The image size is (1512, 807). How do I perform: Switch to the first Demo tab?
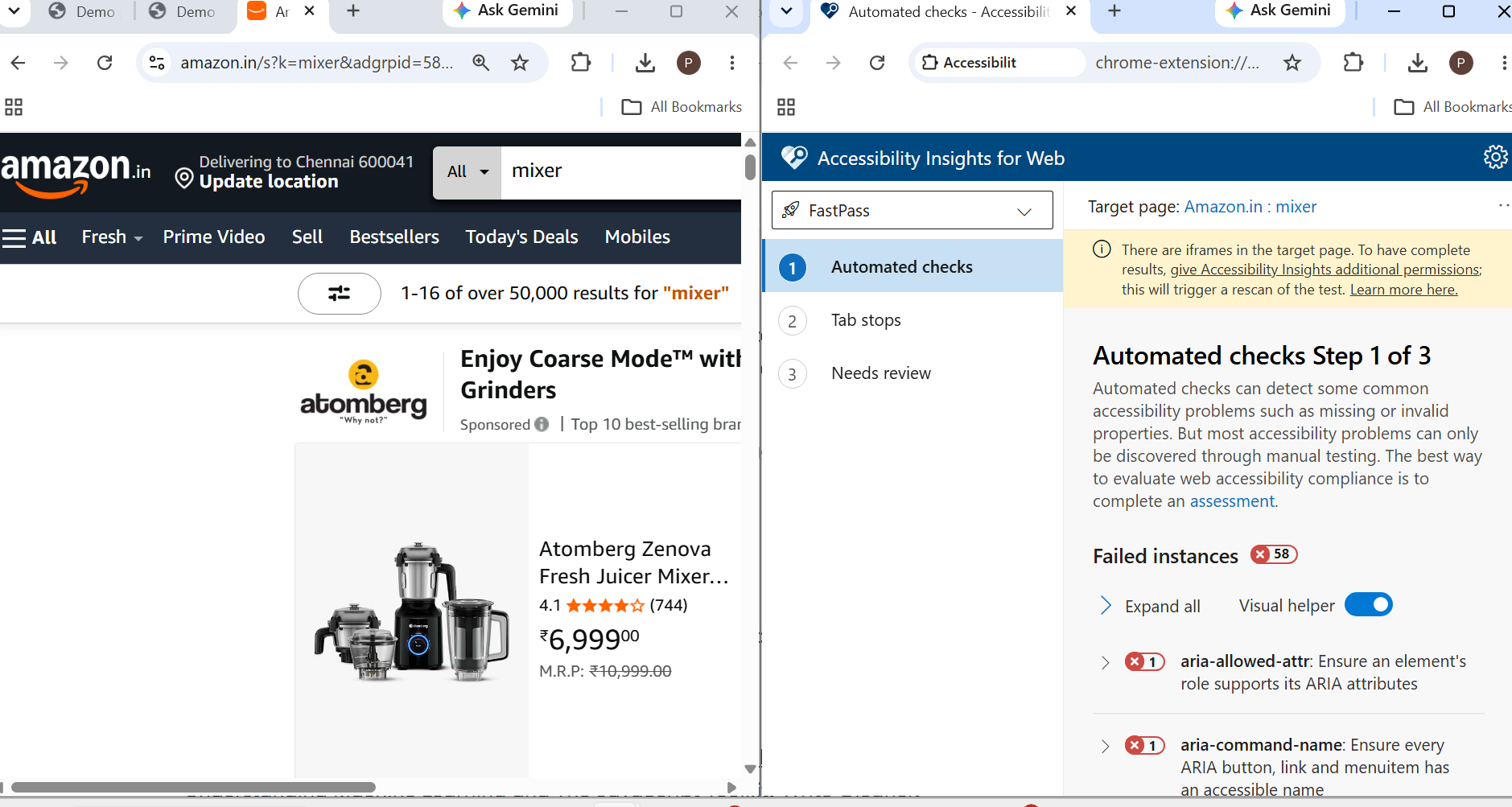(x=82, y=12)
